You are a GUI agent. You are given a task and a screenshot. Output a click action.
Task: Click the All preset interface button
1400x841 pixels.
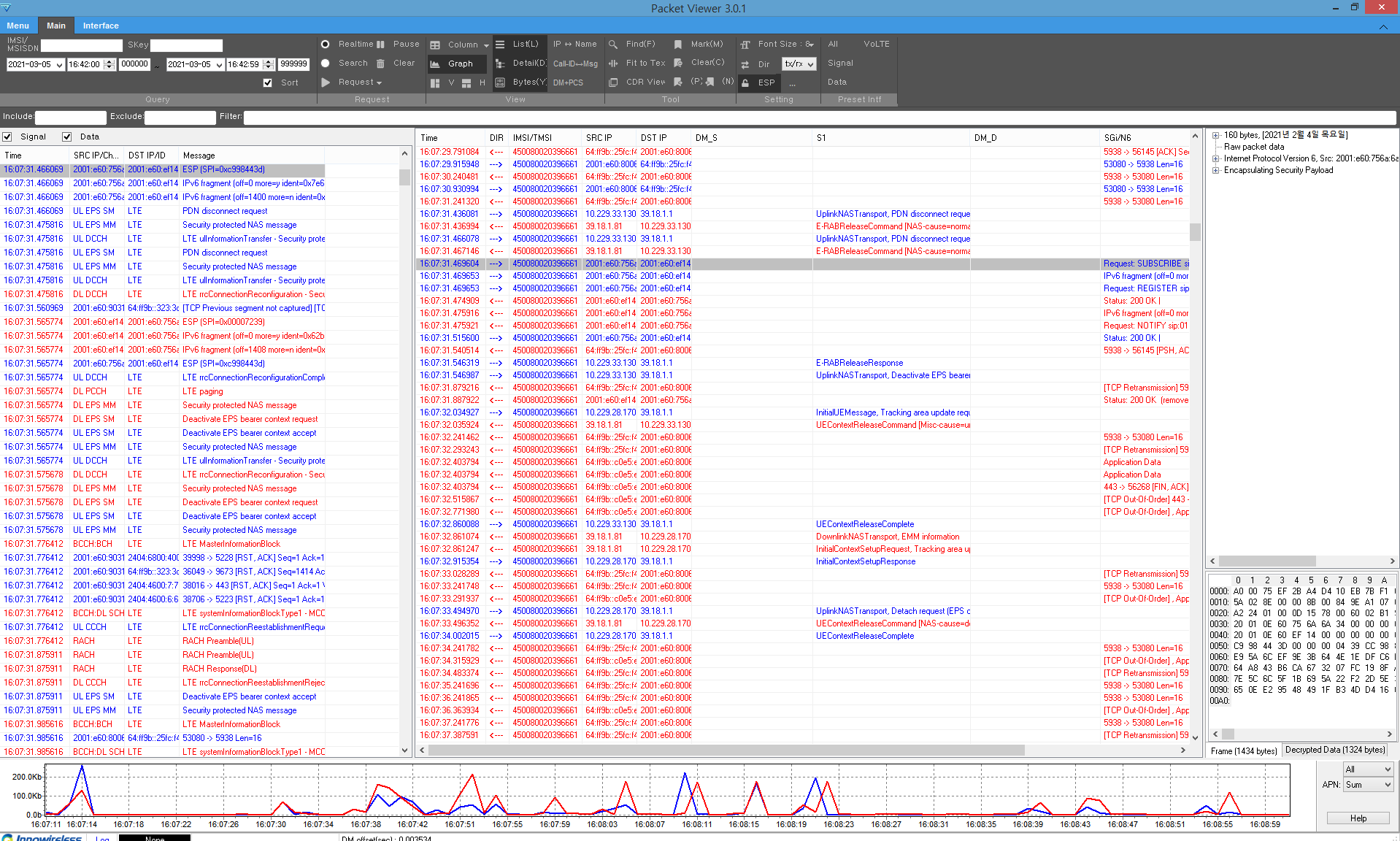click(833, 45)
